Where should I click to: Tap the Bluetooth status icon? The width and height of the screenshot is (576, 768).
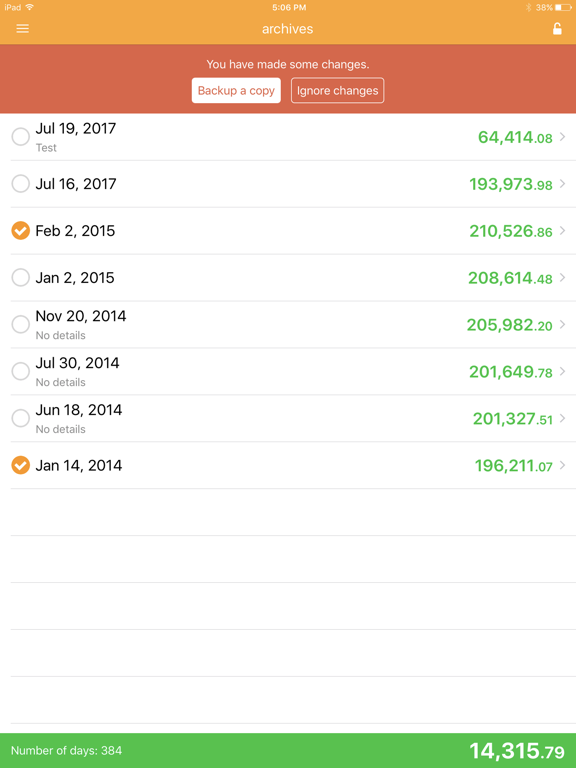[x=528, y=7]
